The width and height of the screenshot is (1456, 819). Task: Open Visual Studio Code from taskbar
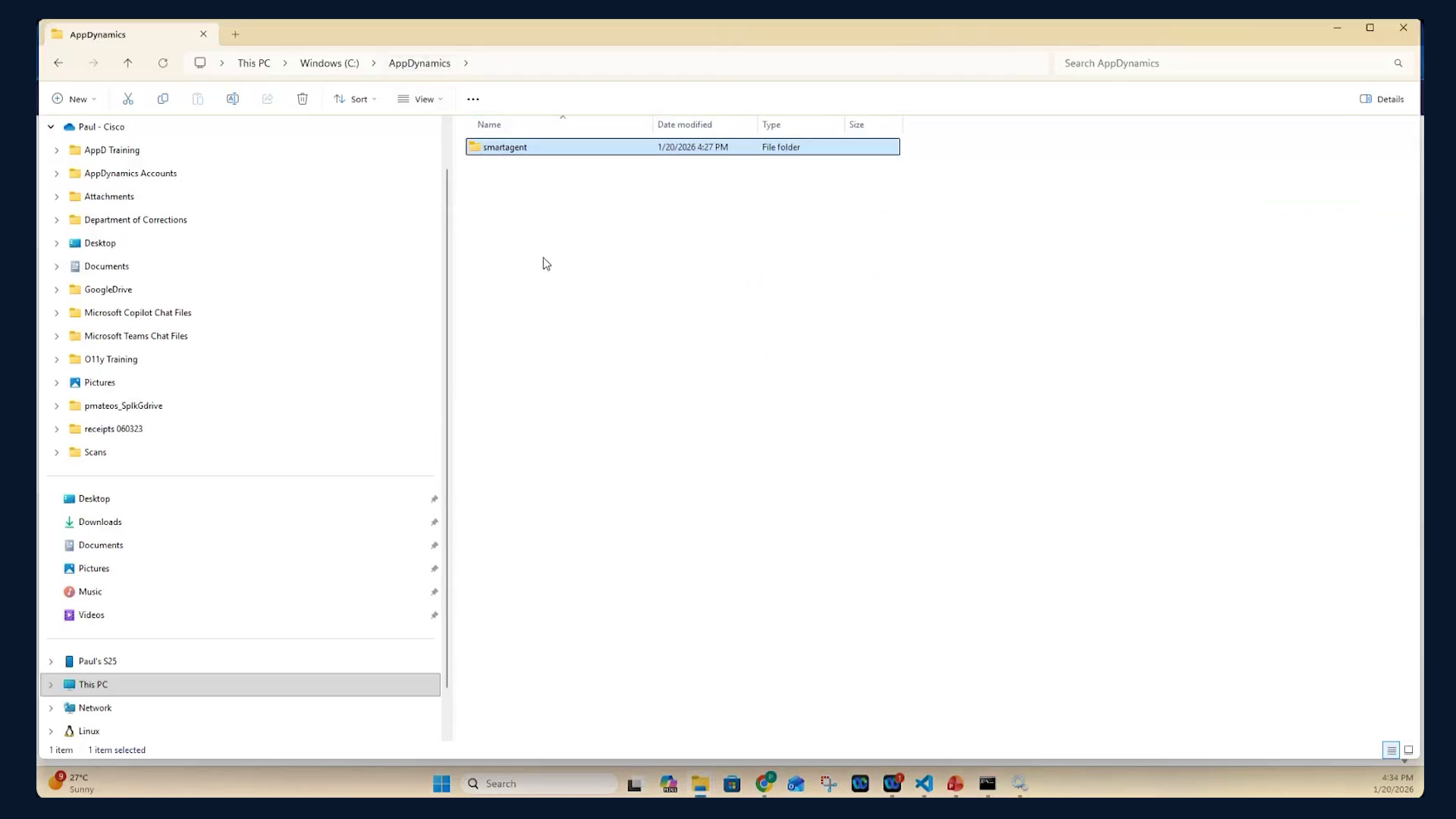[924, 783]
